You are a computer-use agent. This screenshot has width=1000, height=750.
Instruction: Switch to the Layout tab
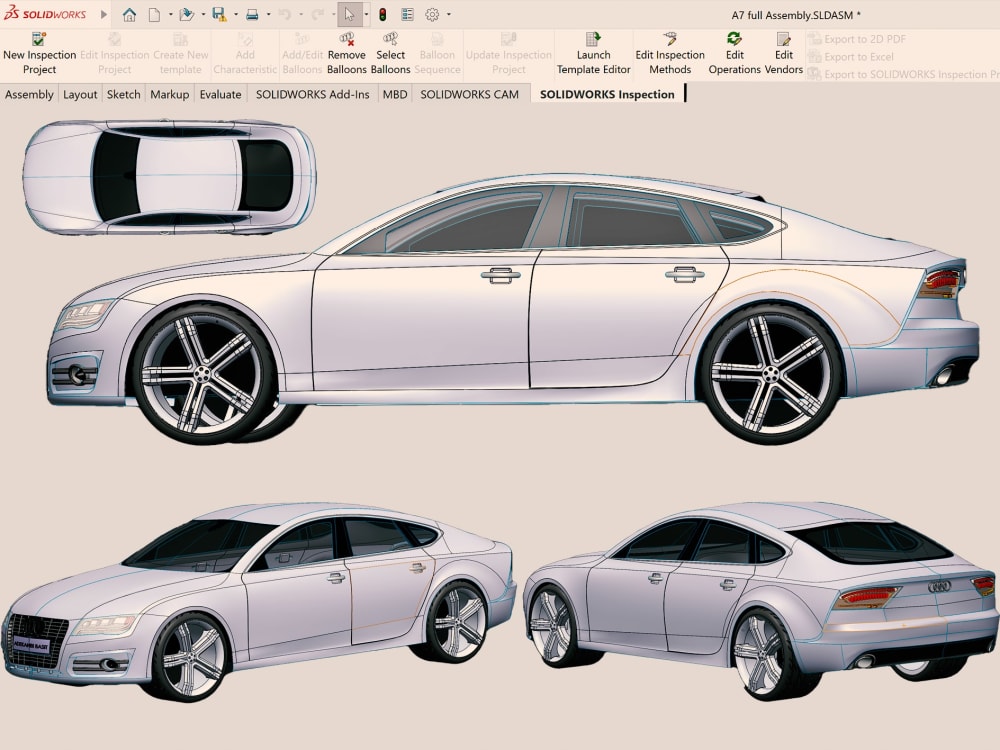(x=80, y=94)
